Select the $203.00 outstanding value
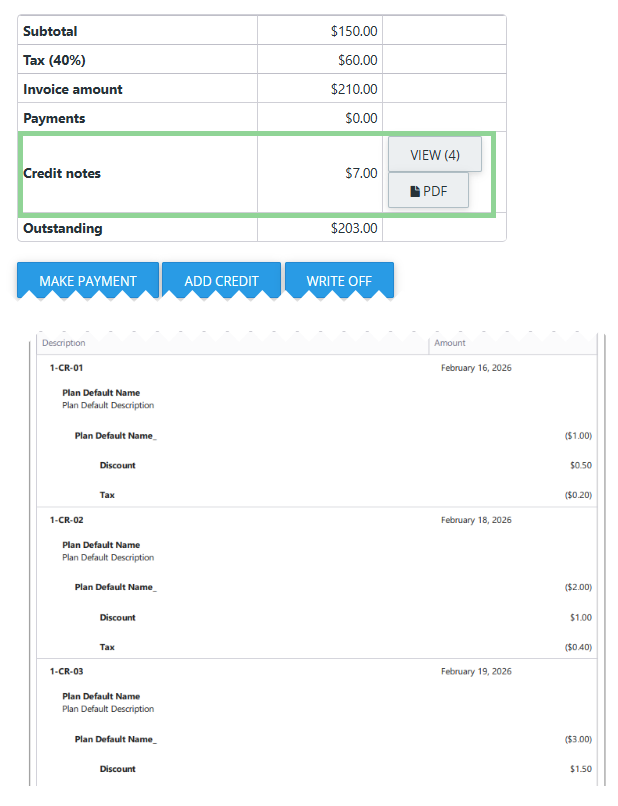Screen dimensions: 618x806 point(354,228)
